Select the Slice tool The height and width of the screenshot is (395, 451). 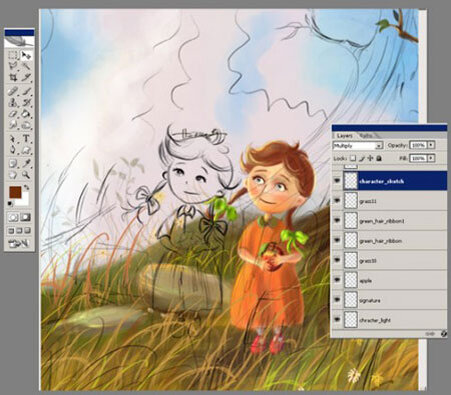pyautogui.click(x=25, y=77)
